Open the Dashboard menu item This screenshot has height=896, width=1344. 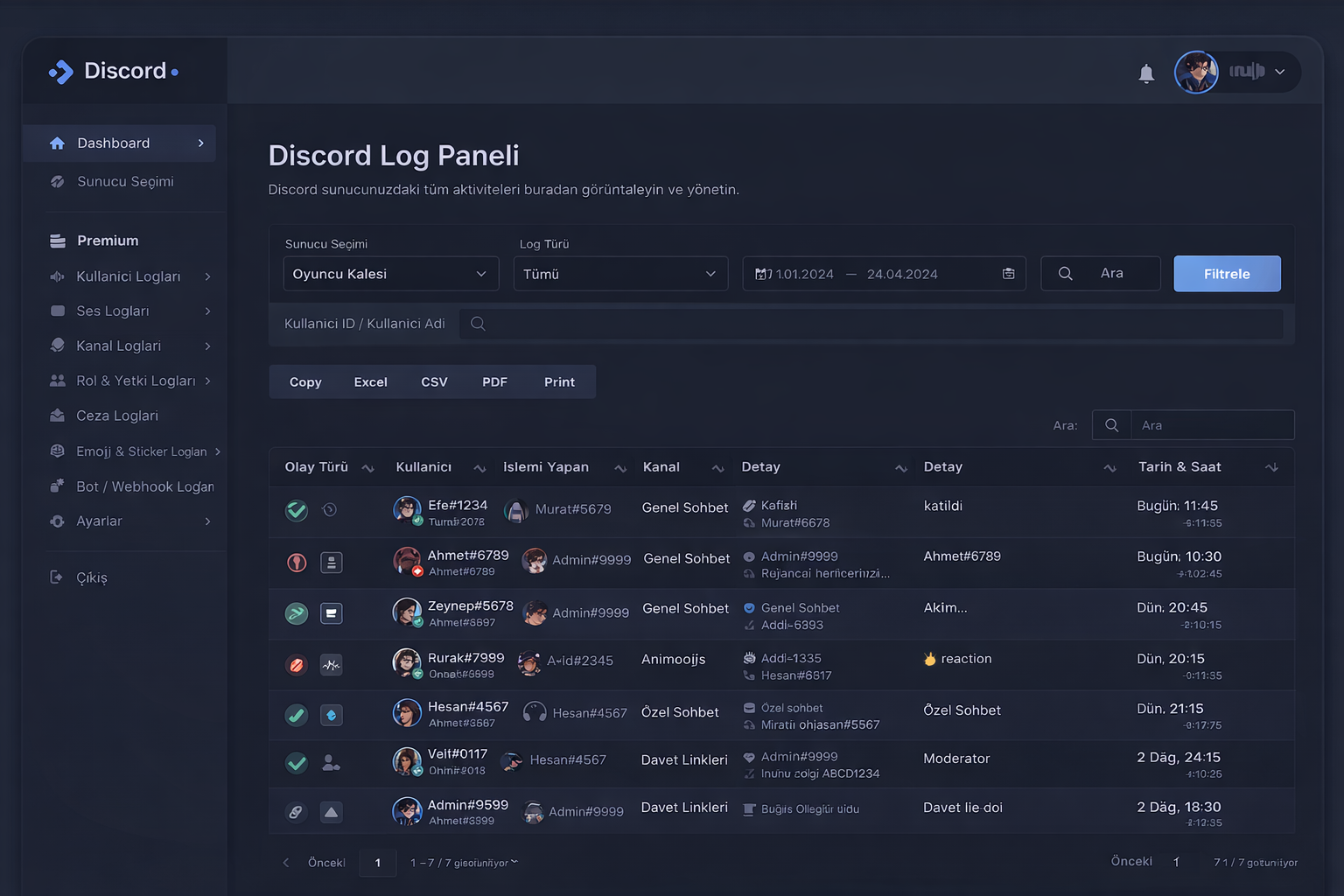119,143
